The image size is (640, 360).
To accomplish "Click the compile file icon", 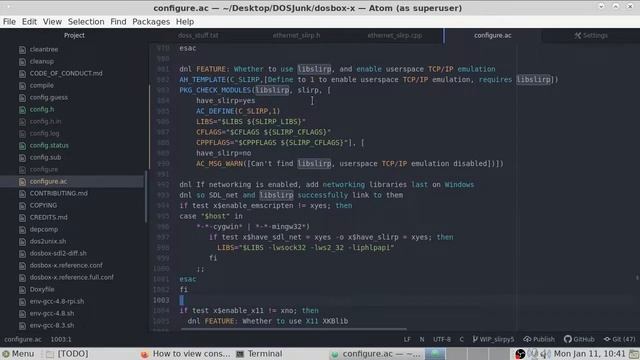I will pyautogui.click(x=22, y=86).
